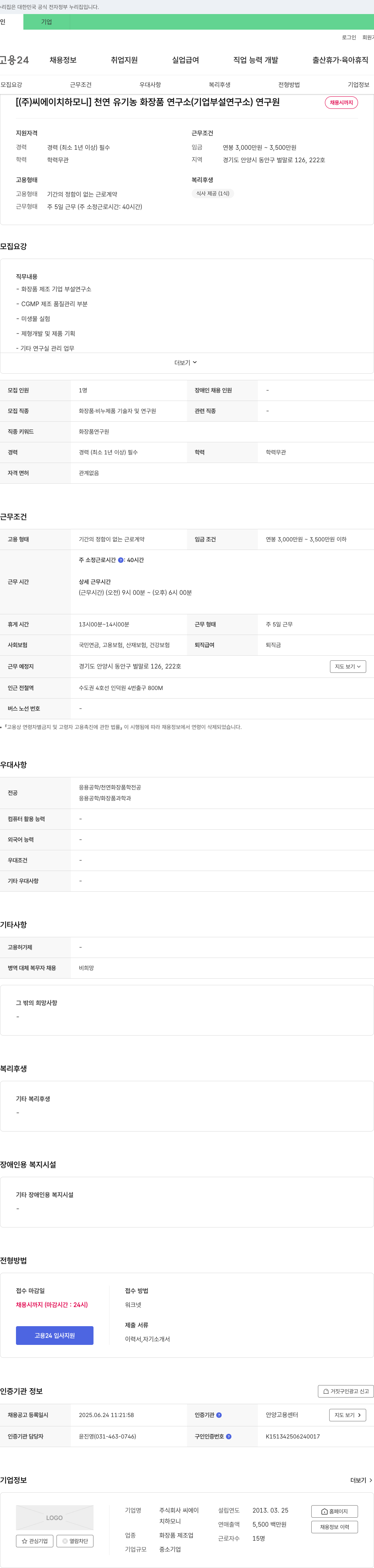Click the 식사 제공 (1식) welfare tag
Viewport: 374px width, 1568px height.
[x=213, y=193]
